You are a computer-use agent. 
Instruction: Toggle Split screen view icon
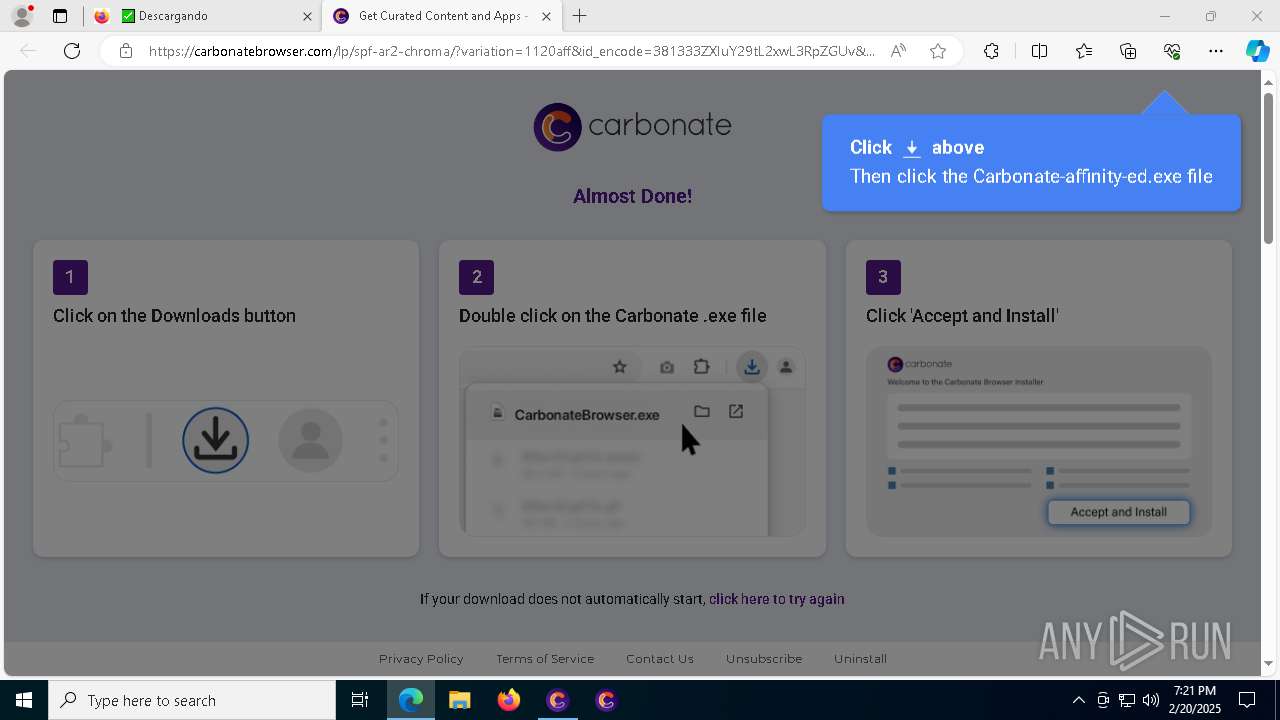coord(1039,51)
